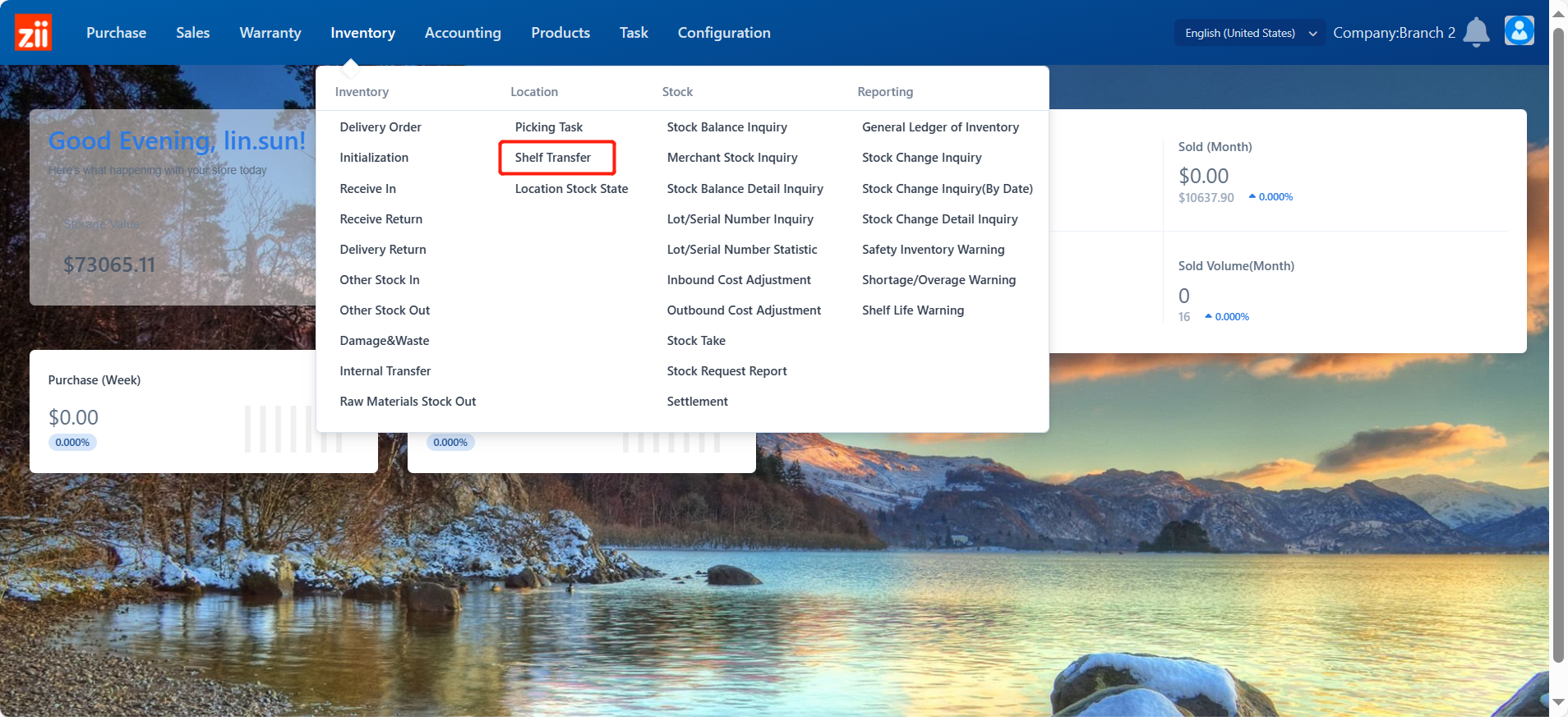The height and width of the screenshot is (717, 1568).
Task: Select Settlement entry
Action: point(698,402)
